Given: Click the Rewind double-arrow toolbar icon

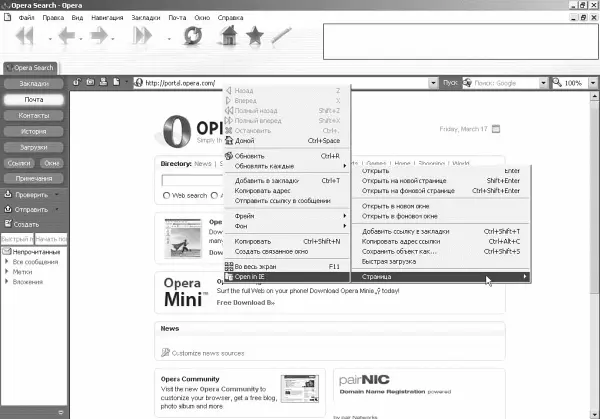Looking at the screenshot, I should pos(26,37).
